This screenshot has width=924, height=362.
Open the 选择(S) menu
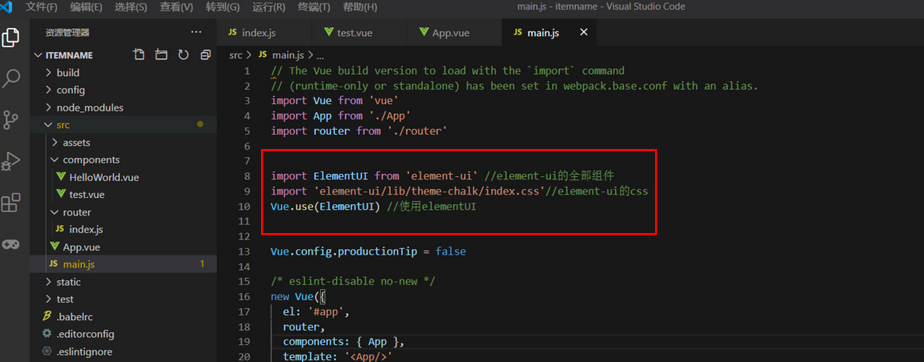131,7
